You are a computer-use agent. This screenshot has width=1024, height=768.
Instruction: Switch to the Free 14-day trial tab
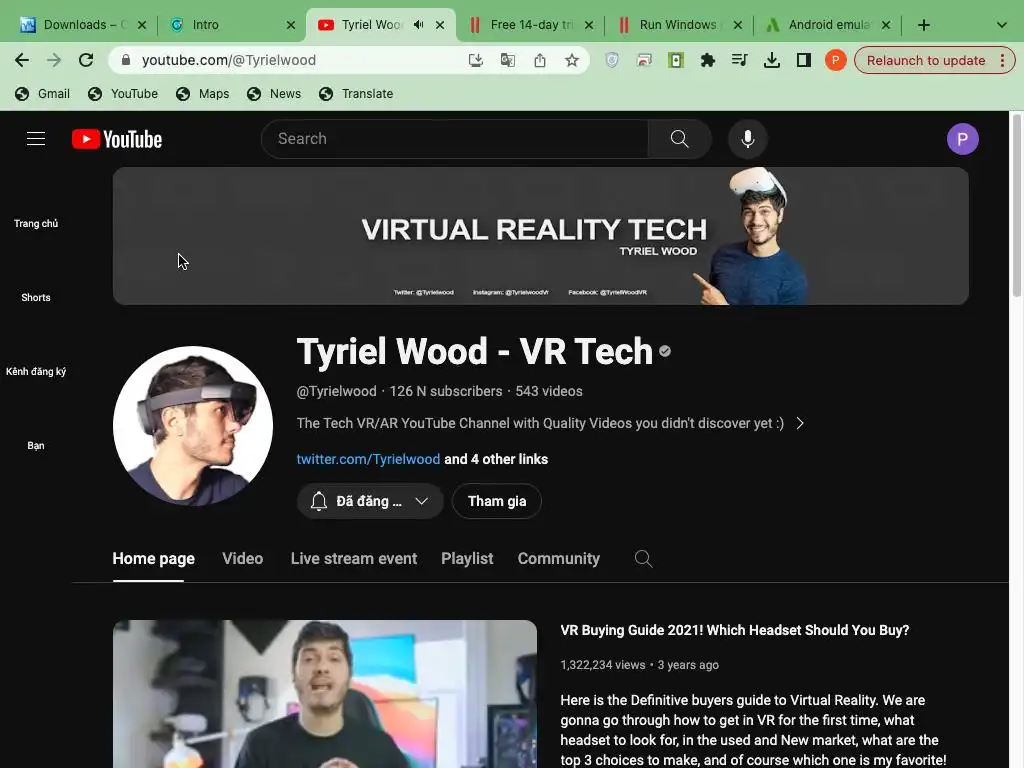531,25
